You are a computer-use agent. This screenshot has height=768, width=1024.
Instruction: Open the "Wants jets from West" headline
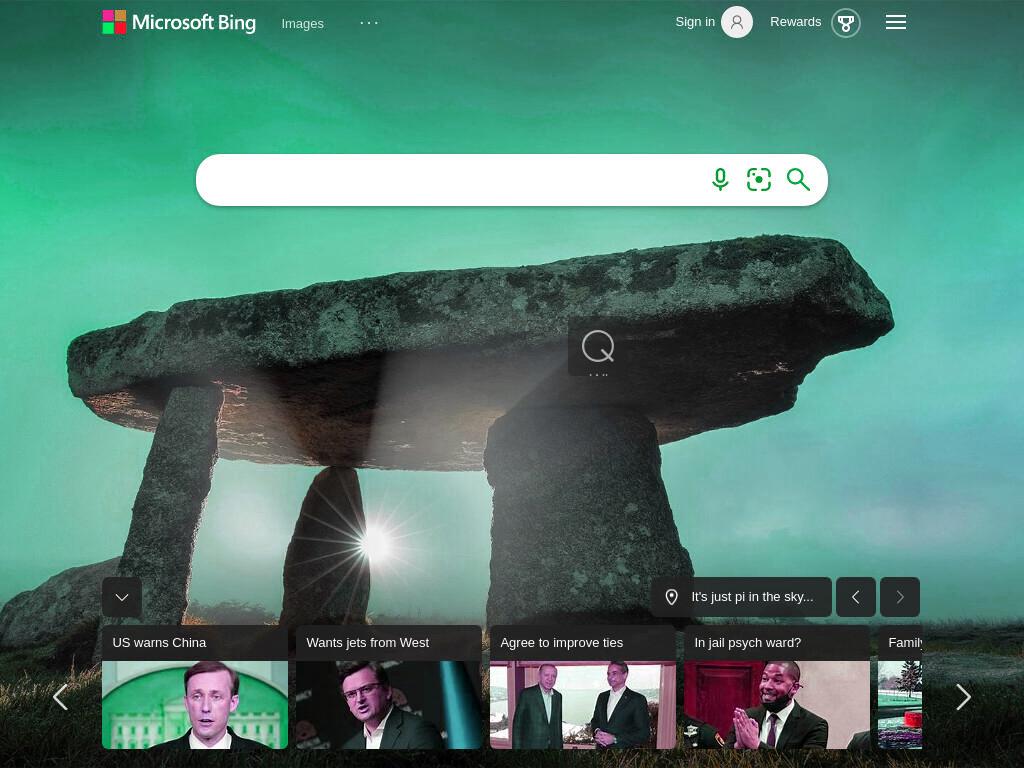pos(368,643)
